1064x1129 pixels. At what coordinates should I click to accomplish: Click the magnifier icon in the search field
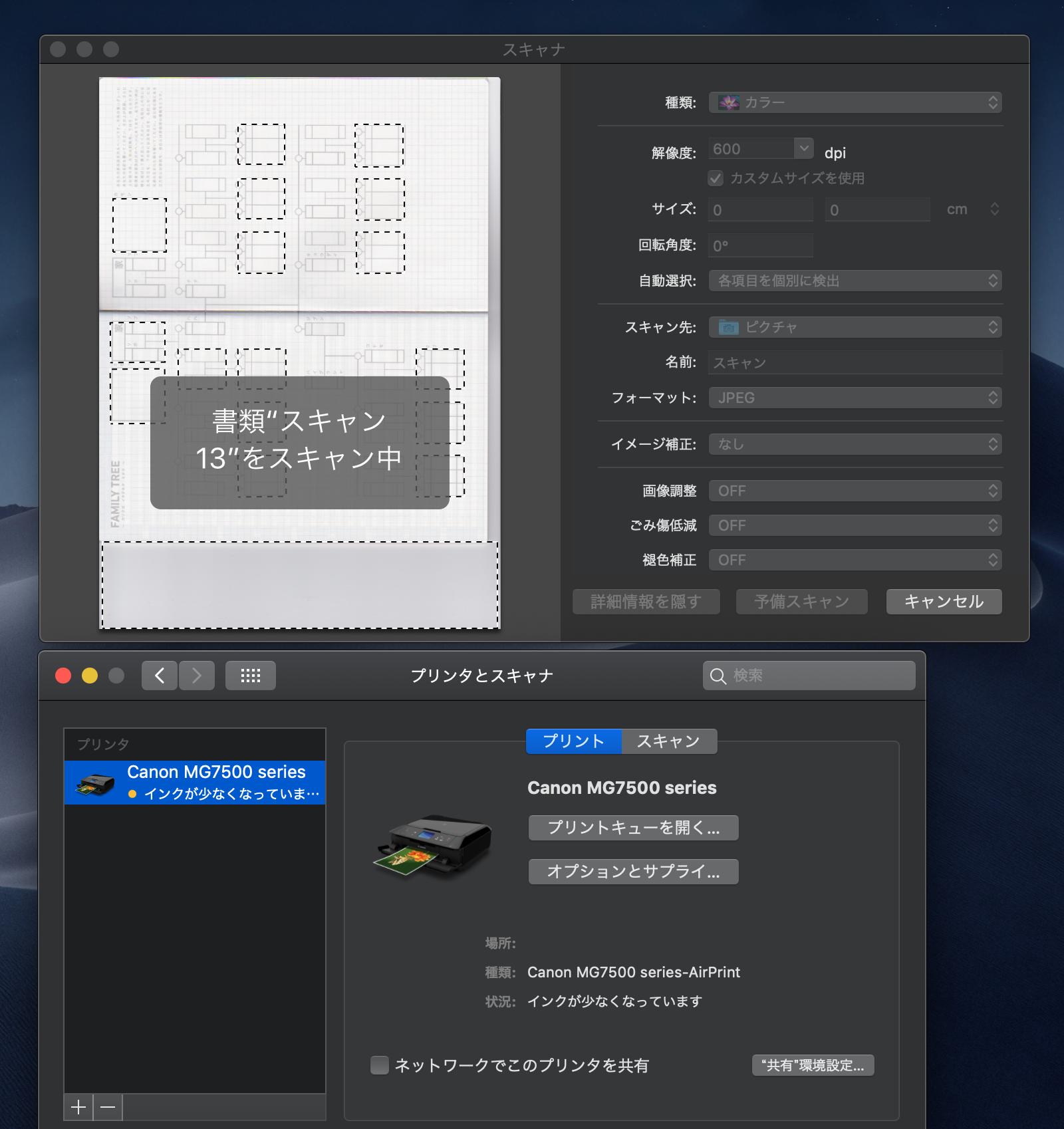click(x=718, y=676)
